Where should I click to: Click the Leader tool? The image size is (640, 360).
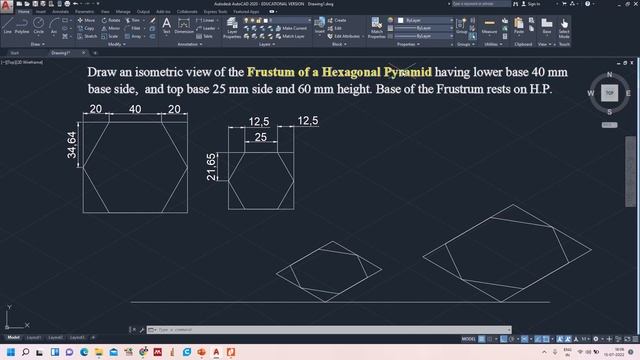tap(206, 28)
